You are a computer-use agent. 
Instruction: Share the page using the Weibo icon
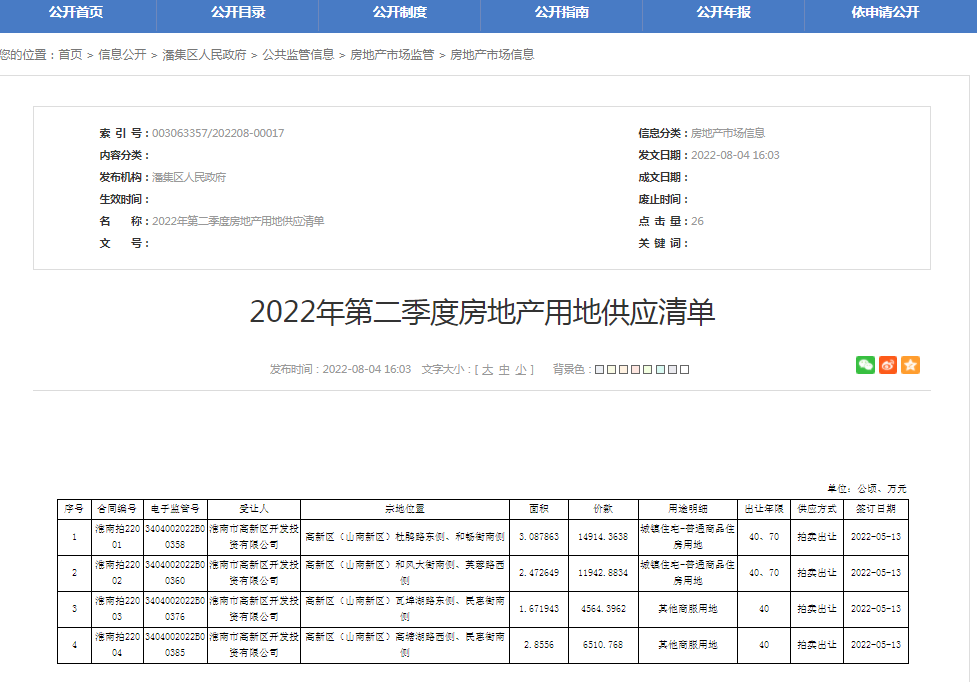(886, 365)
